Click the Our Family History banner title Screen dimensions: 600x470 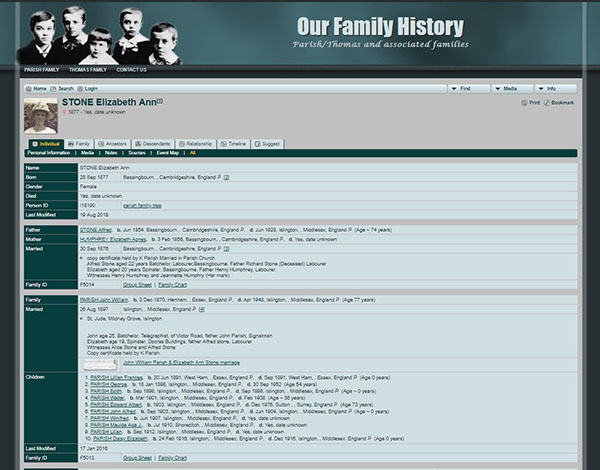click(380, 26)
